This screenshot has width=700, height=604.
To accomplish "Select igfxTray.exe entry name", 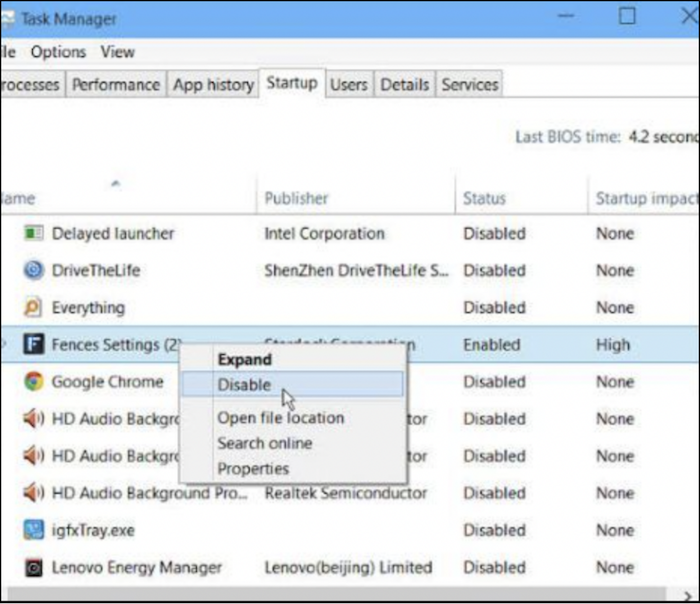I will (x=93, y=530).
